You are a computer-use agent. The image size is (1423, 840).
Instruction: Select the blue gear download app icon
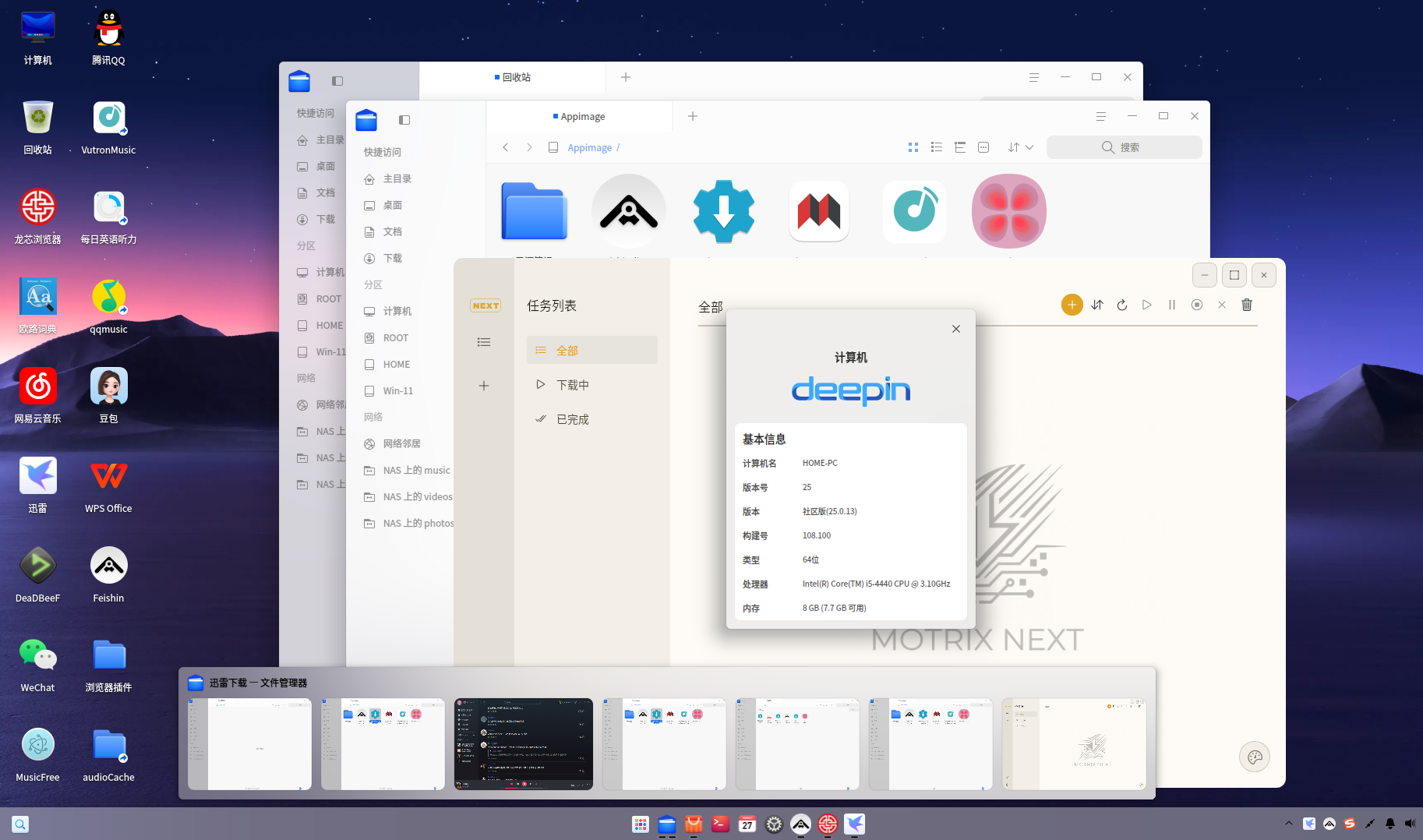(x=724, y=211)
